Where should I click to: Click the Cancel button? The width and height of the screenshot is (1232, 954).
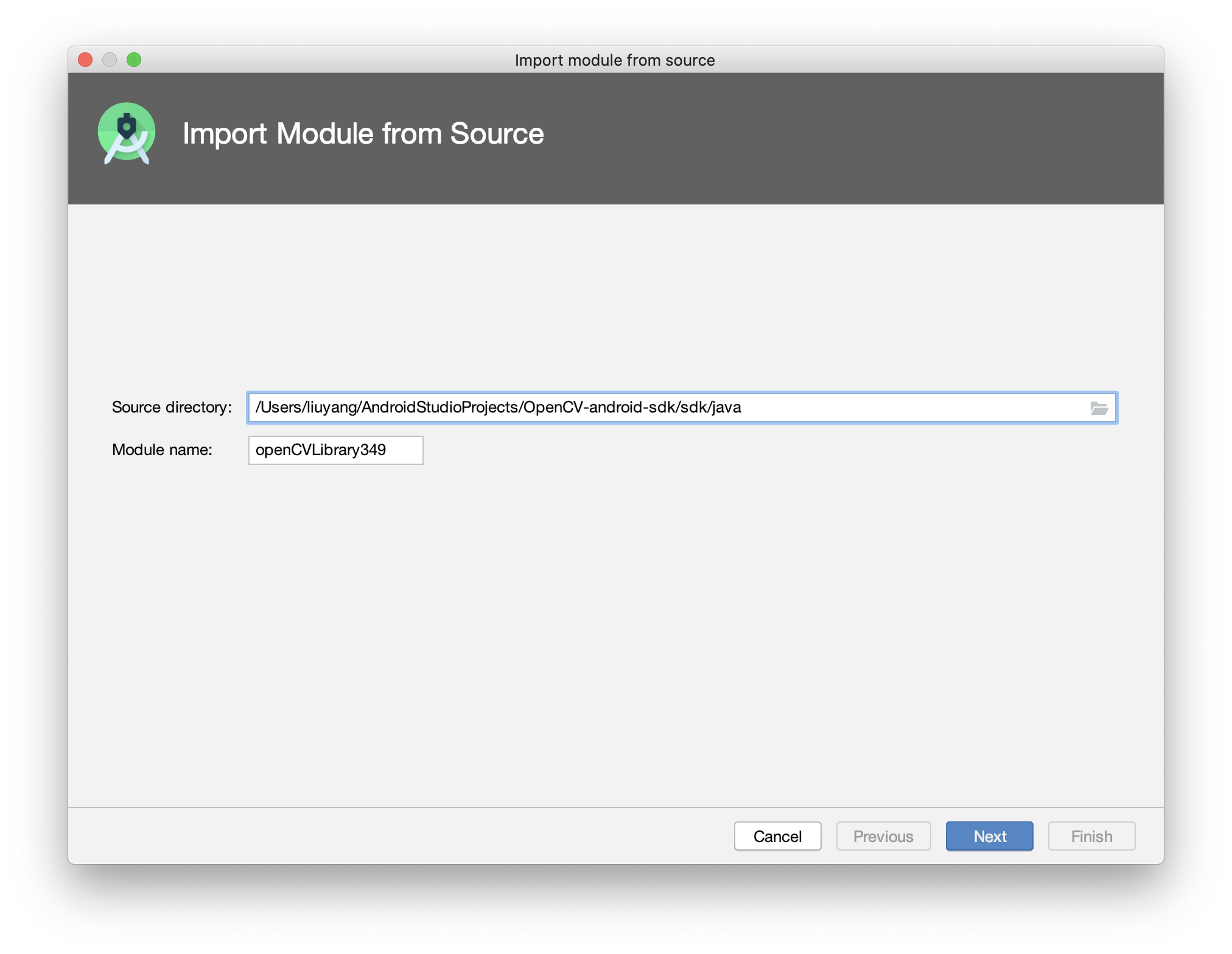coord(777,836)
